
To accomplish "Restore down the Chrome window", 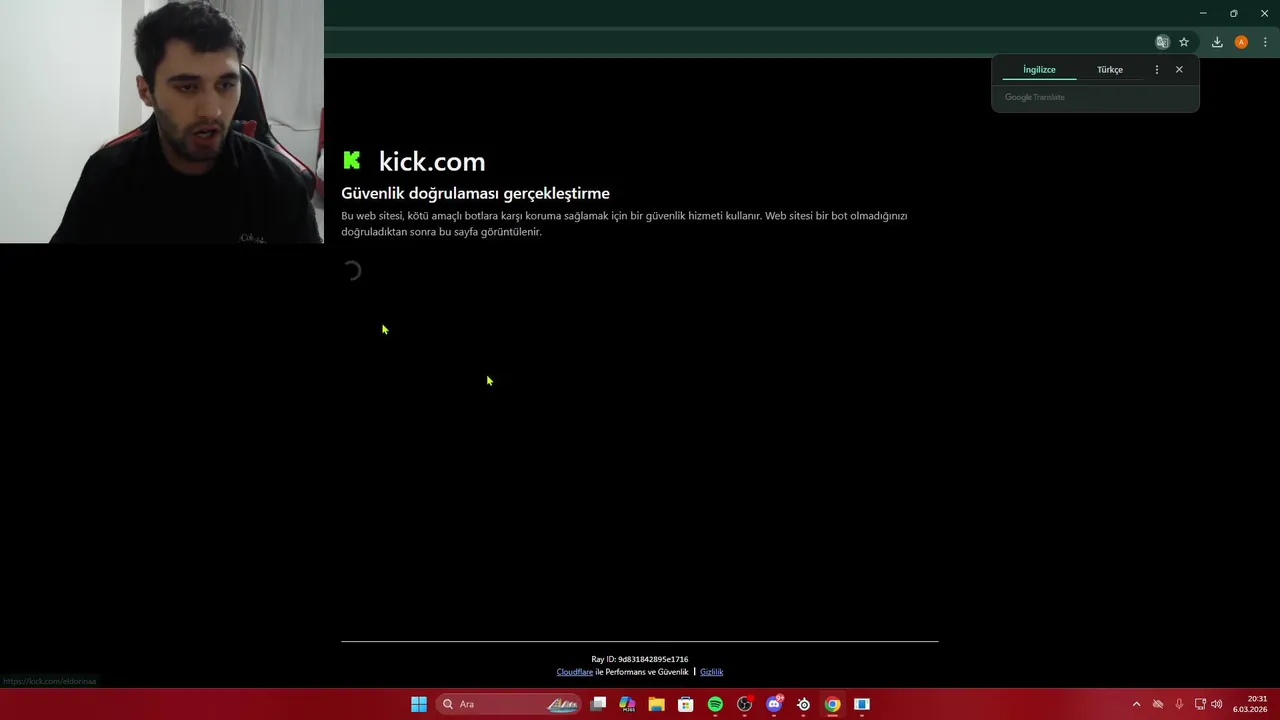I will [x=1234, y=13].
